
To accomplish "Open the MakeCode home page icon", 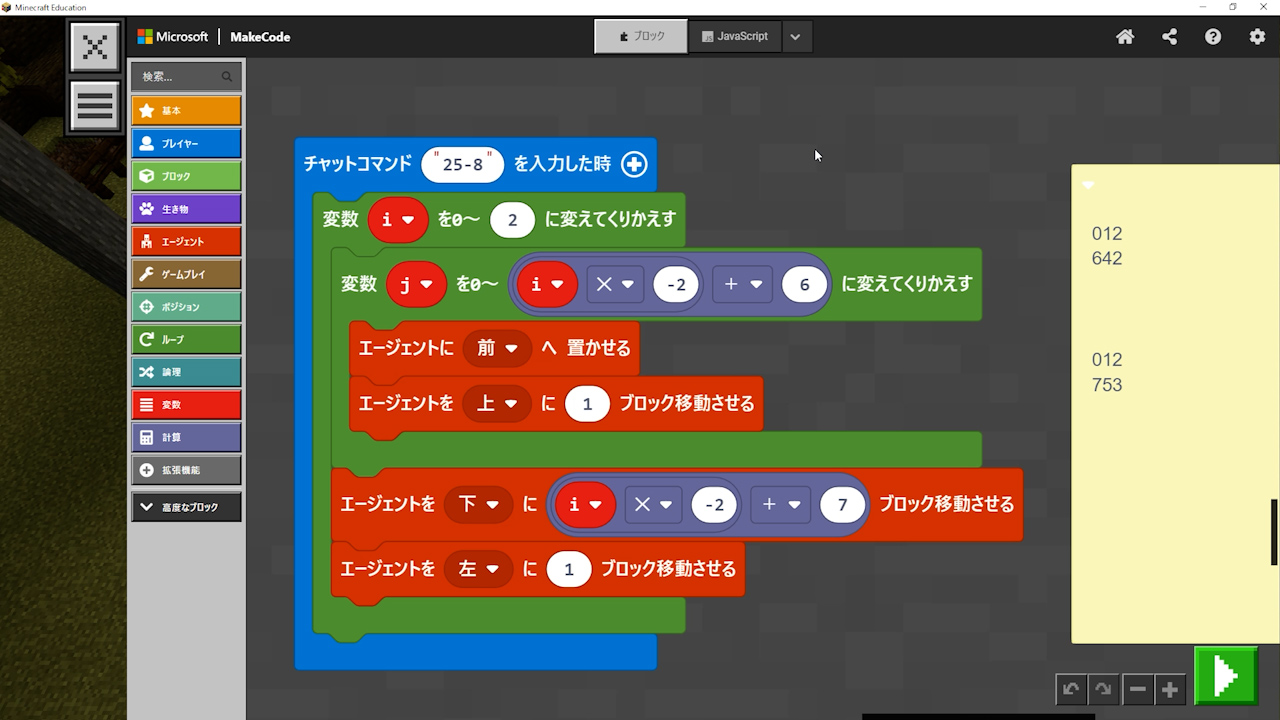I will (1125, 37).
